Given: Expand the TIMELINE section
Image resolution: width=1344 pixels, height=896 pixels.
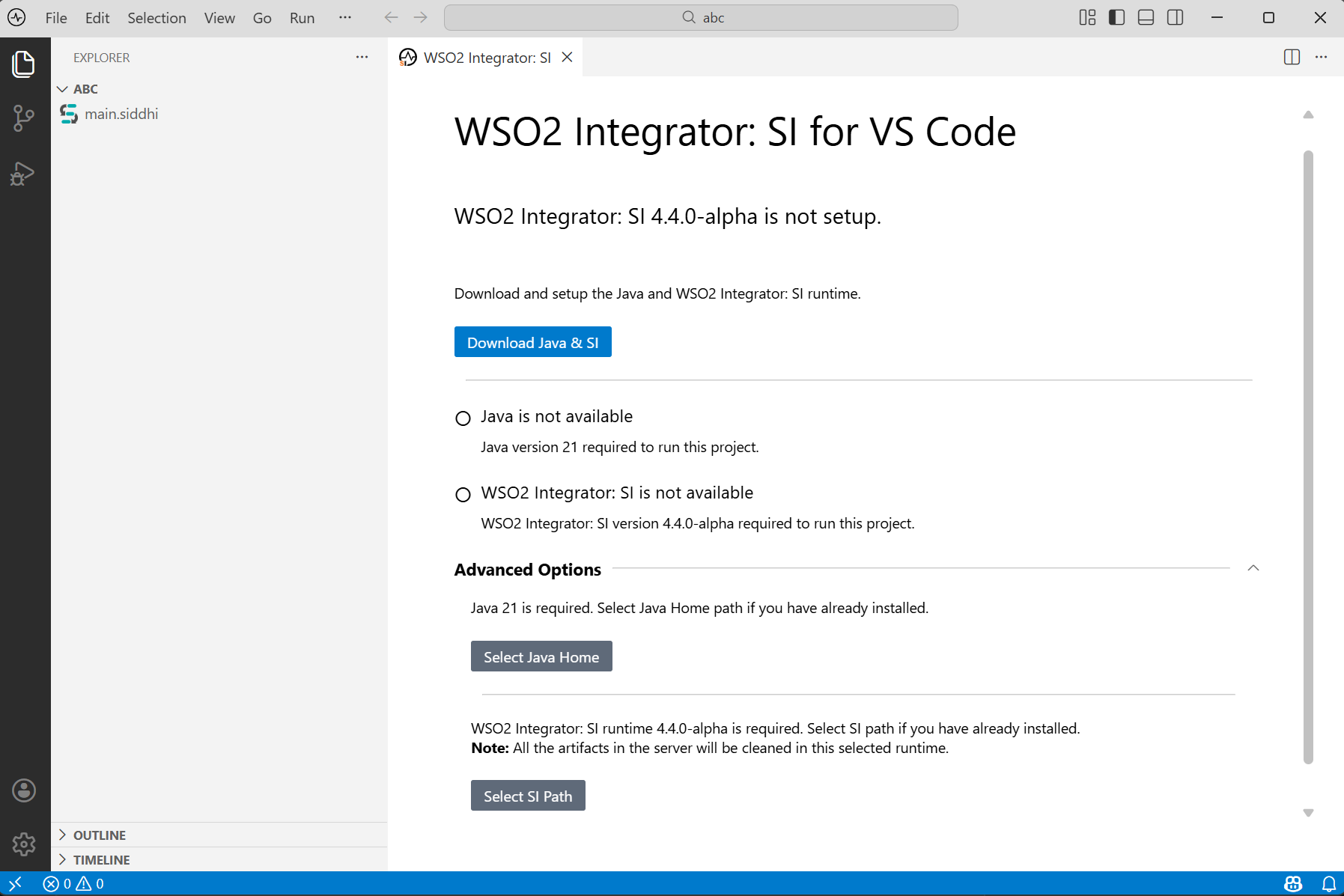Looking at the screenshot, I should pos(219,860).
